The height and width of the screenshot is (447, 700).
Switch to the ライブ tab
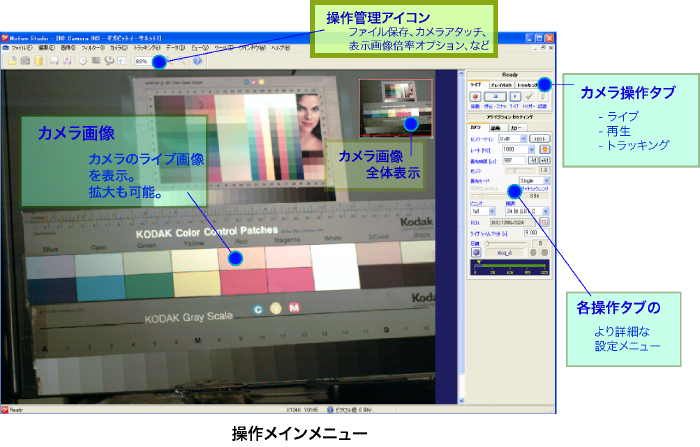pyautogui.click(x=478, y=84)
